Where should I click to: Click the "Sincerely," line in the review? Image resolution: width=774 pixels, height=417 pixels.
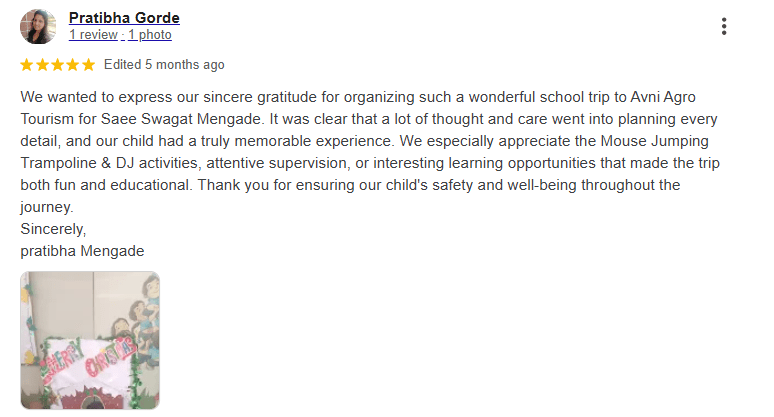pos(54,229)
